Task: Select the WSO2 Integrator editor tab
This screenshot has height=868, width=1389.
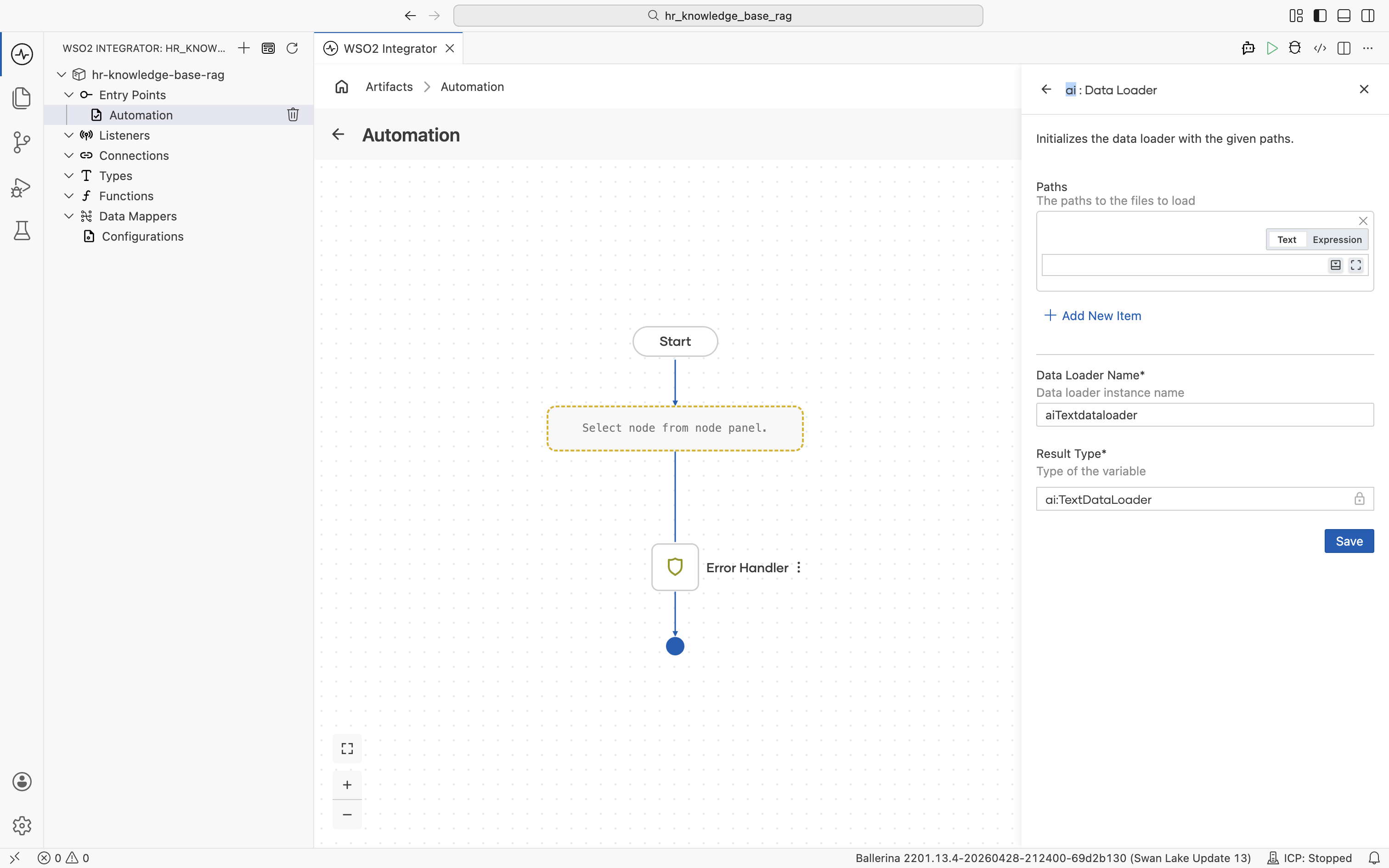Action: (x=389, y=48)
